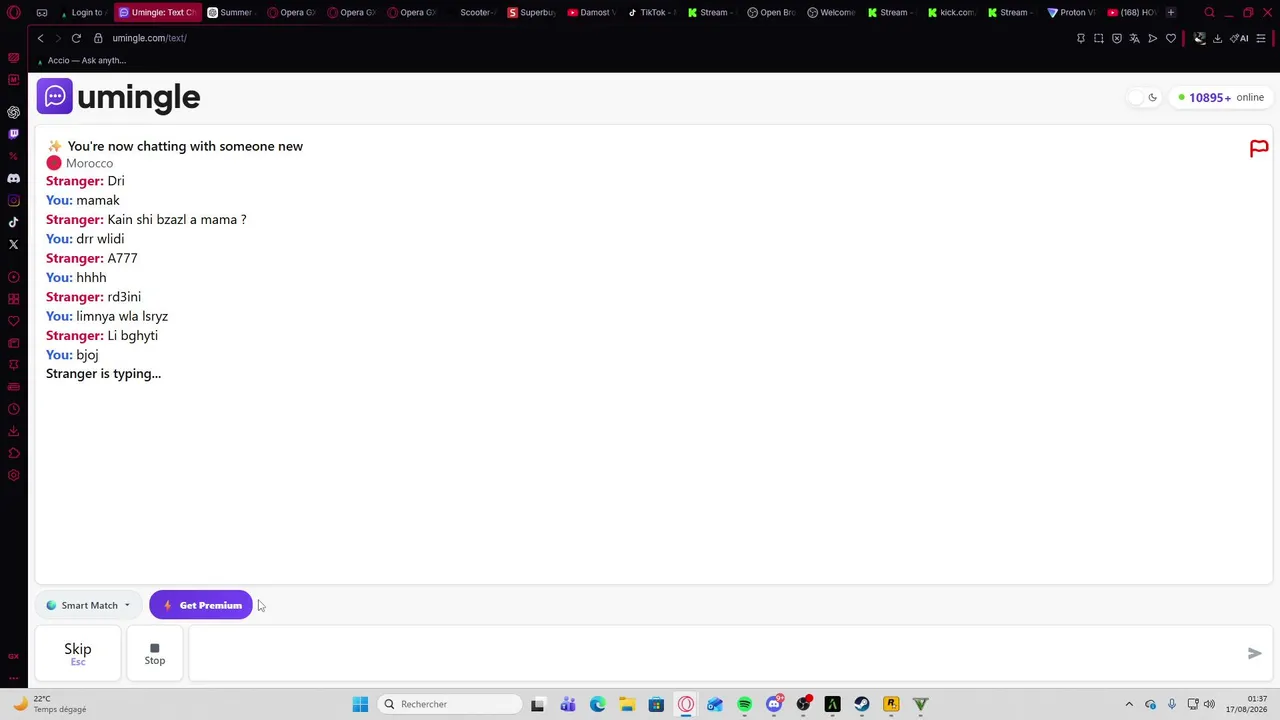This screenshot has width=1280, height=720.
Task: Click the pin icon in address bar
Action: point(1080,38)
